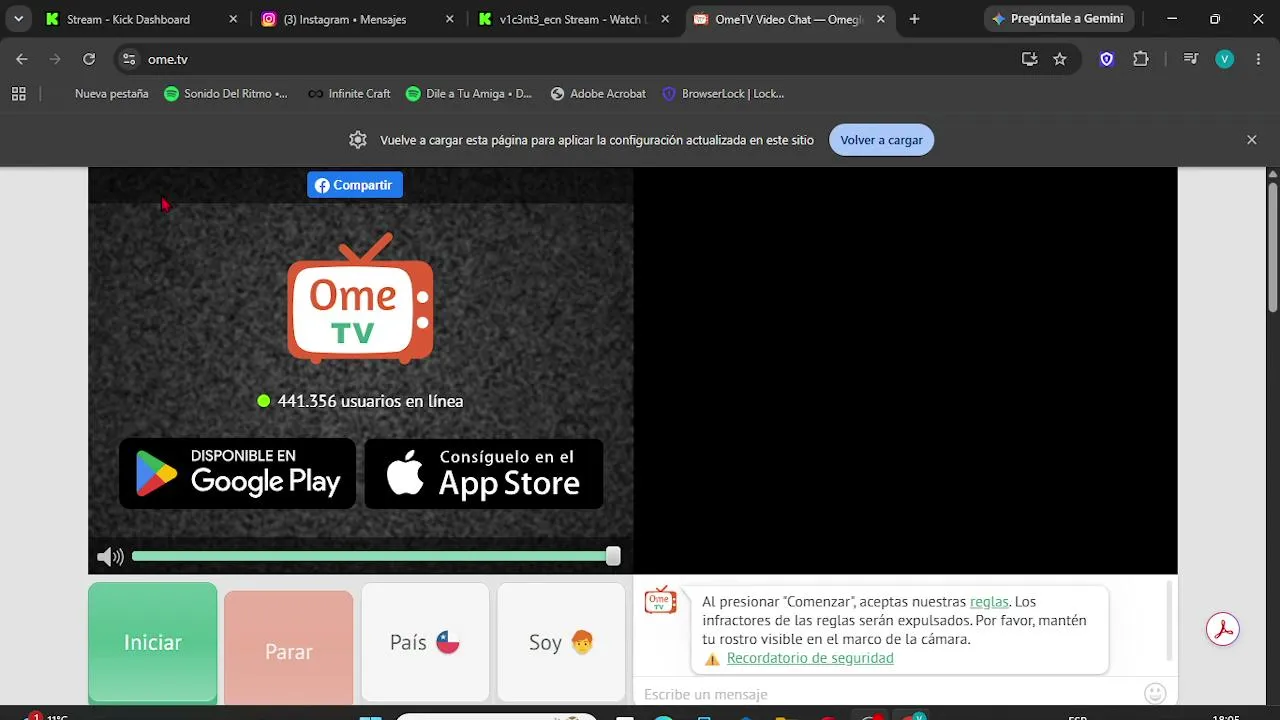Open the Chrome three-dot menu
The image size is (1280, 720).
coord(1258,59)
